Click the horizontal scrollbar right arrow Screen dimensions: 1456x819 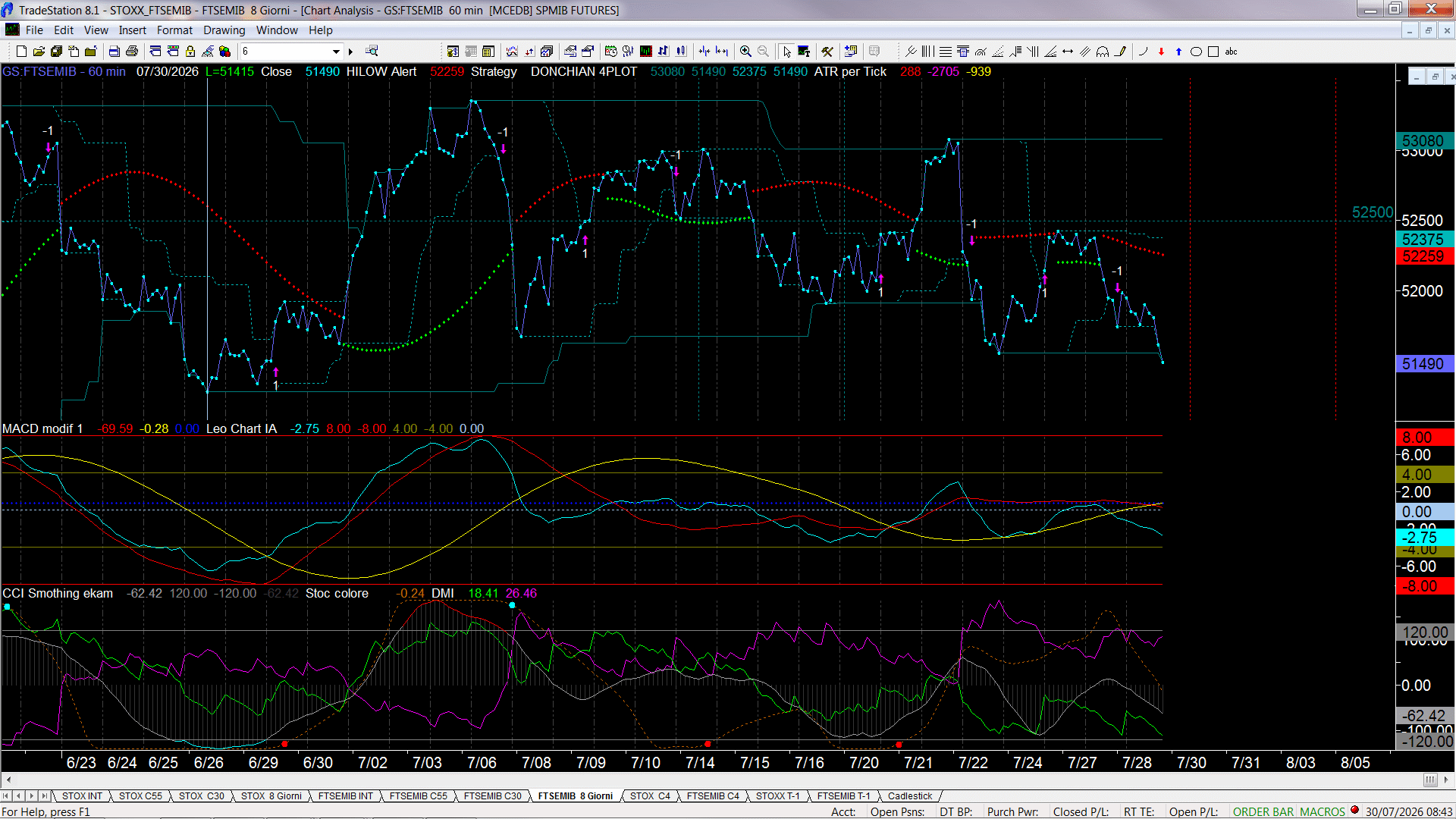pos(1446,780)
